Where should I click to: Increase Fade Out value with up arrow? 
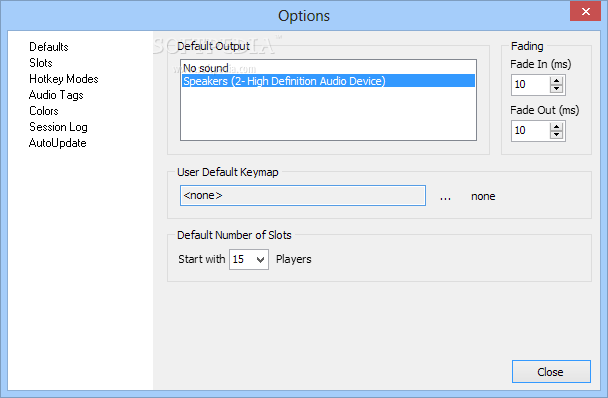coord(556,126)
